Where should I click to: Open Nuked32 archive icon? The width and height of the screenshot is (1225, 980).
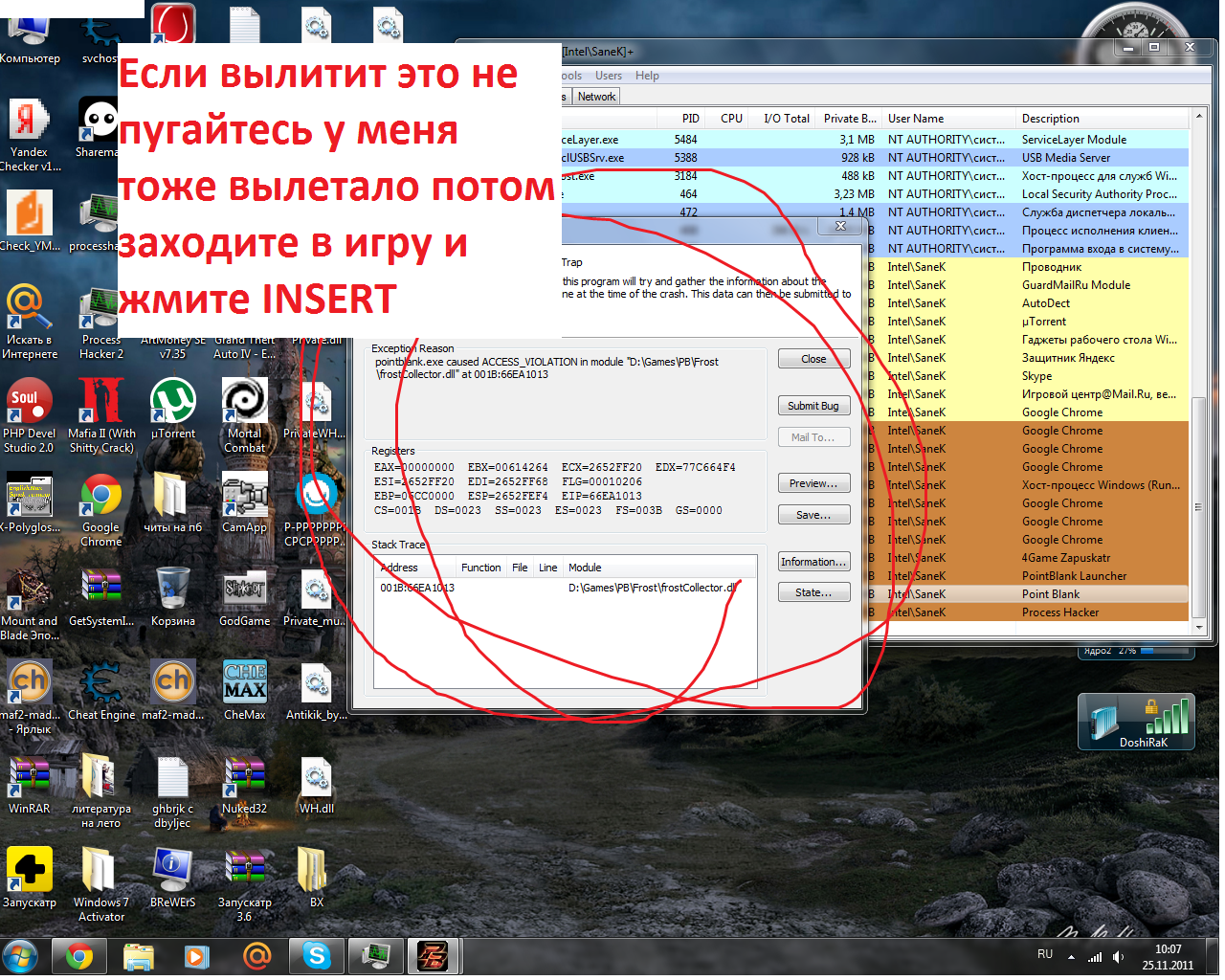[x=245, y=785]
